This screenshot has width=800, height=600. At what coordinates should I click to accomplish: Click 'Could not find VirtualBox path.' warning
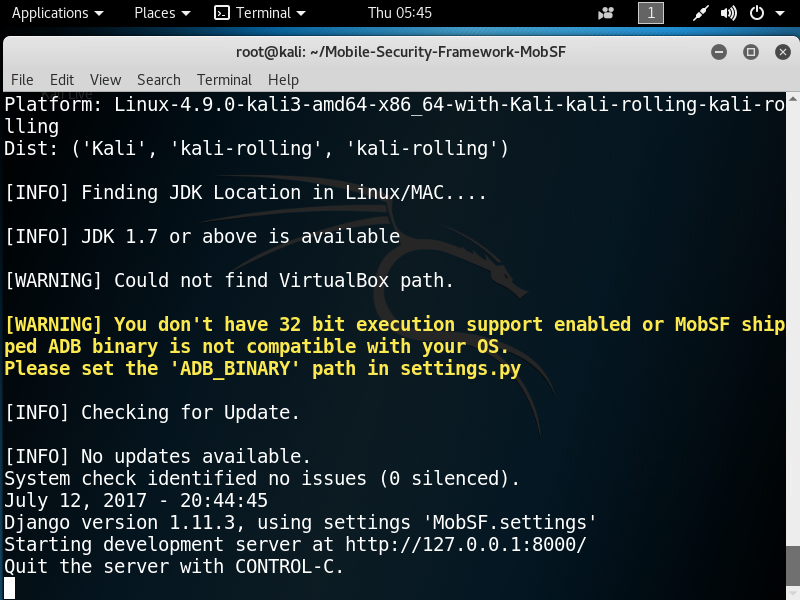pyautogui.click(x=229, y=280)
